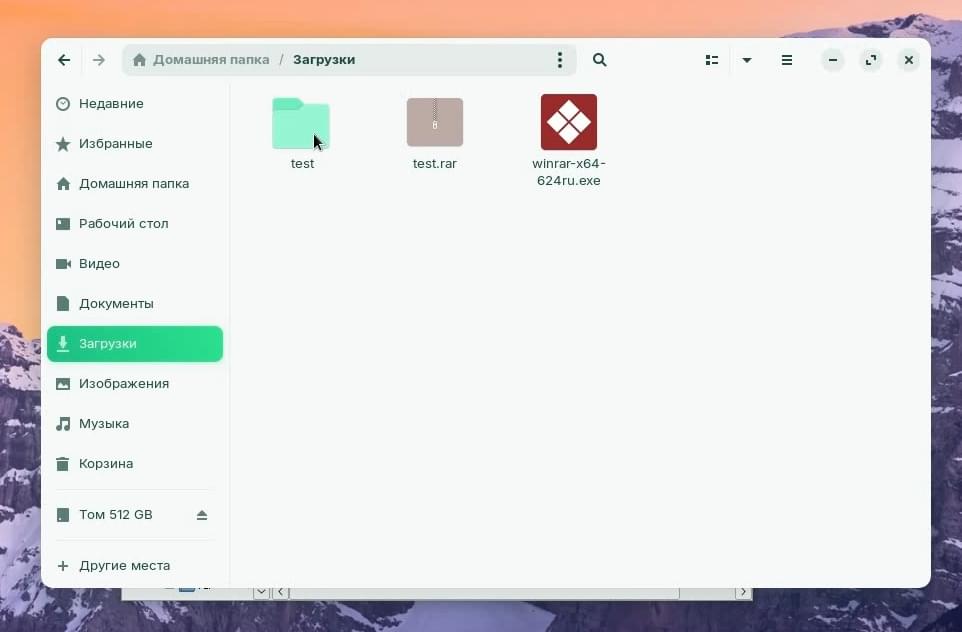Click the 'test' folder name label

(x=302, y=163)
